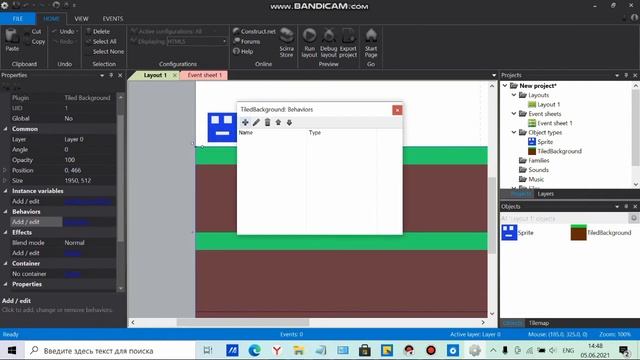Collapse the Event sheets folder
This screenshot has width=640, height=360.
coord(514,114)
